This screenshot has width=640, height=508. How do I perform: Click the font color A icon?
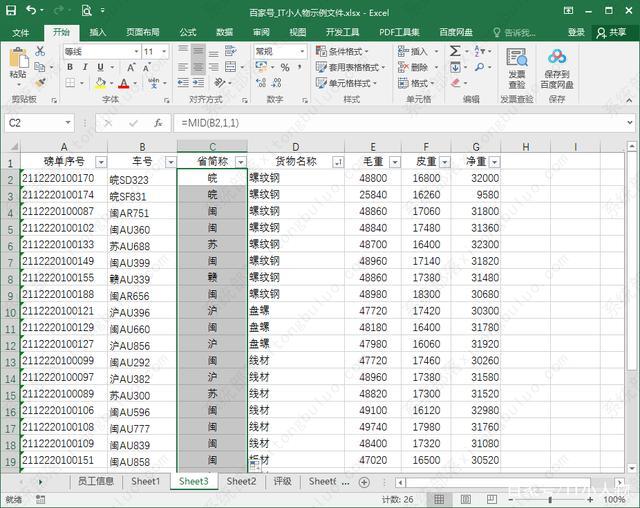pos(123,84)
